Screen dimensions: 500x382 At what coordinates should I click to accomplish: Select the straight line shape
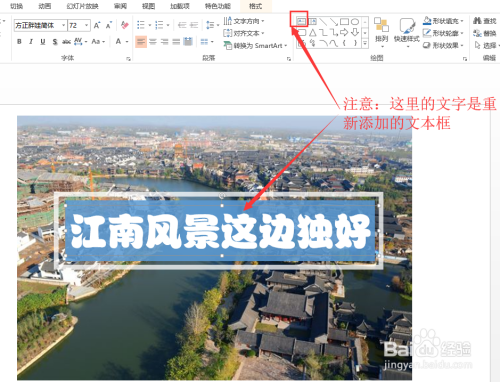[x=323, y=22]
